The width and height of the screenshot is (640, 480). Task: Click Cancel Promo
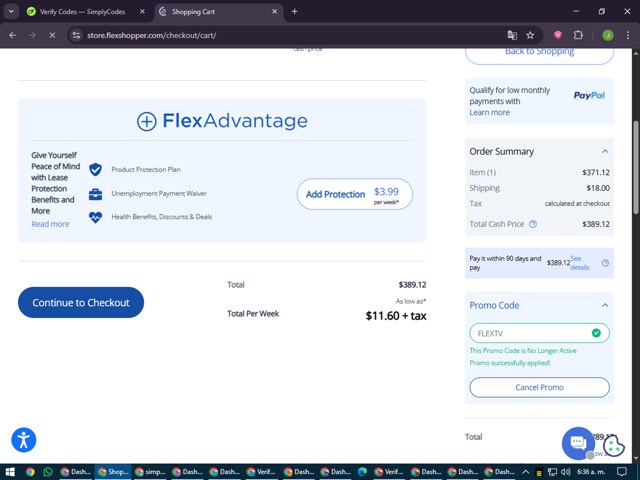539,387
